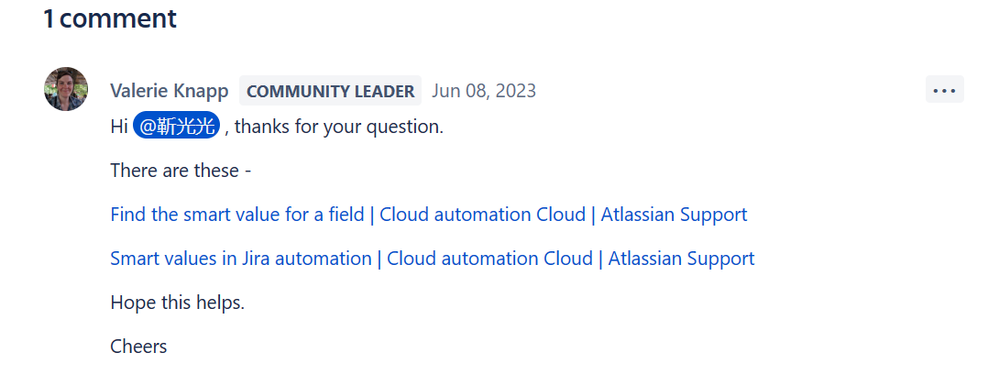Click the word 'comment' in the heading

(x=118, y=19)
